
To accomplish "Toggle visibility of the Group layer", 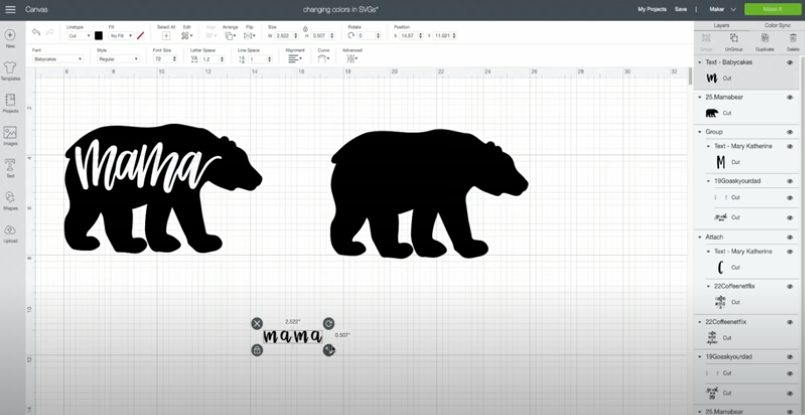I will tap(790, 132).
